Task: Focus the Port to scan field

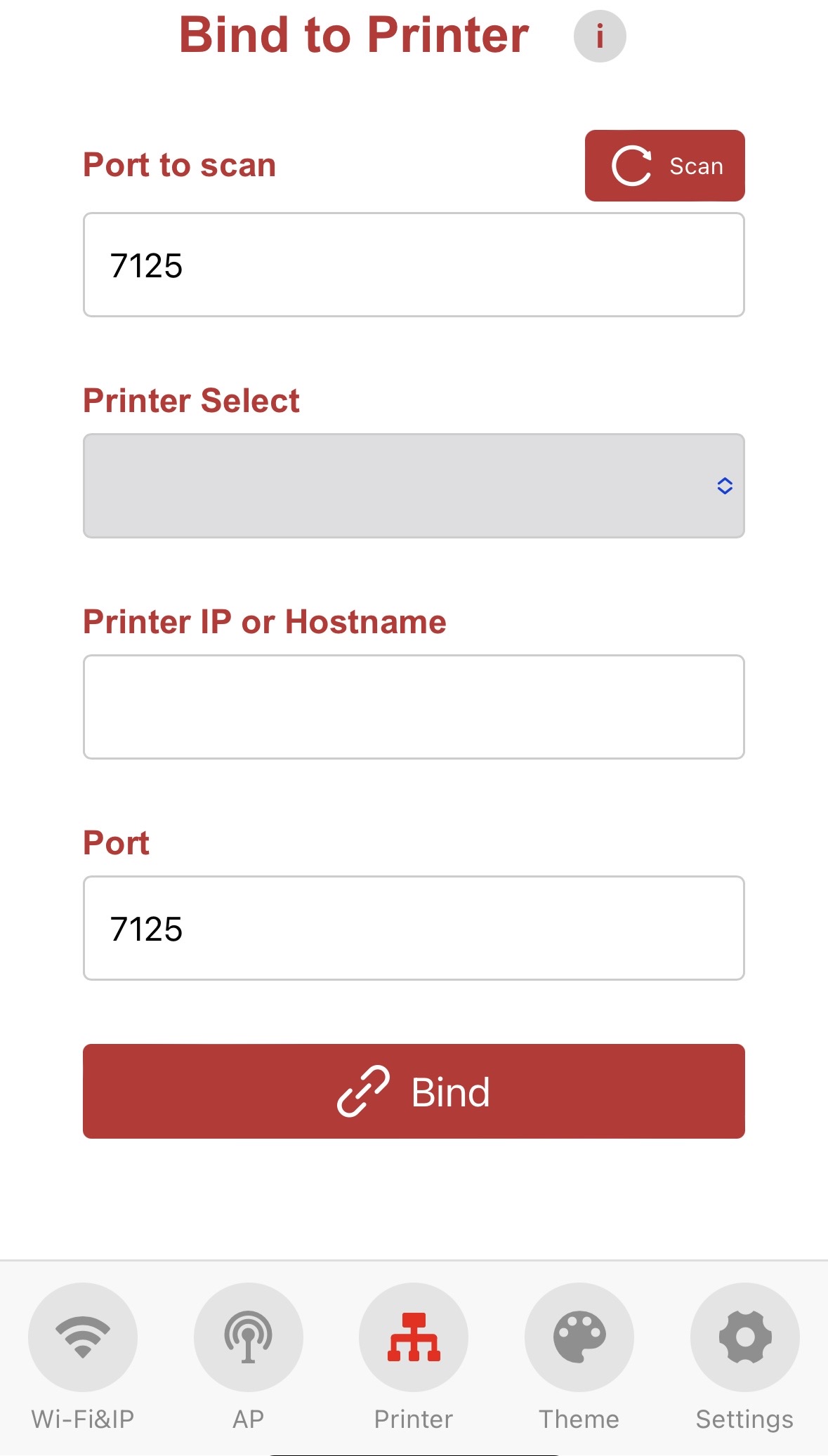Action: [x=414, y=265]
